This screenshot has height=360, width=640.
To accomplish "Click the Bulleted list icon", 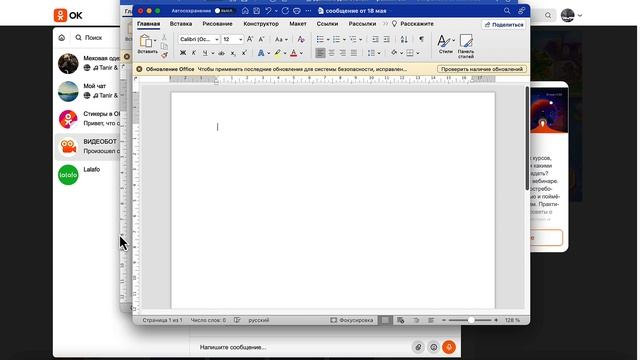I will coord(320,40).
